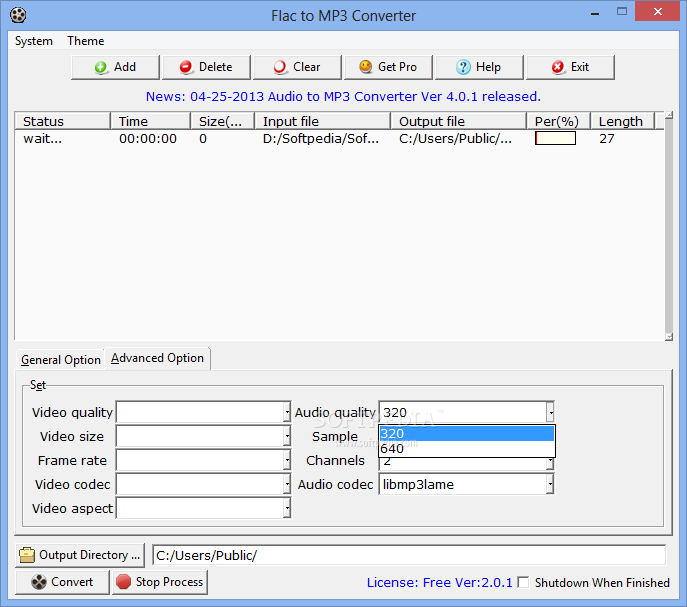Click the size value 0 cell

point(203,138)
